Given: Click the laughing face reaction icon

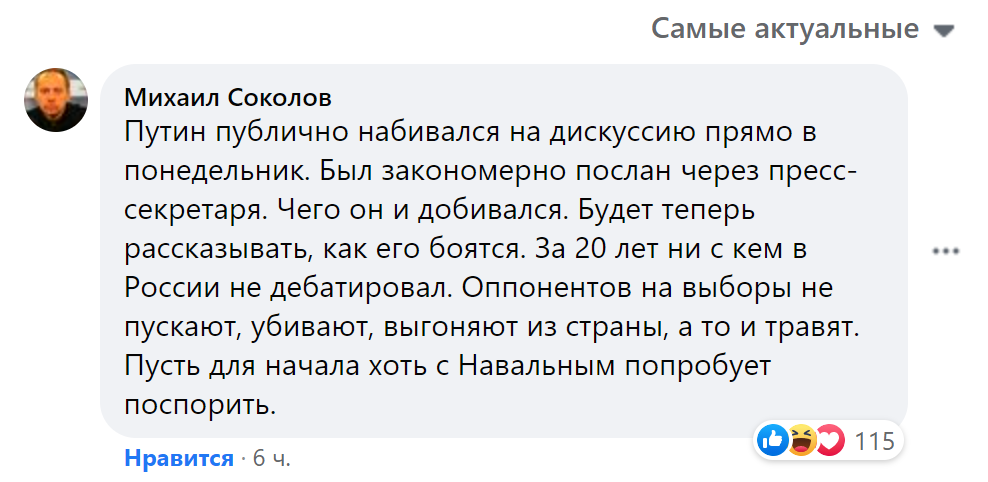Looking at the screenshot, I should click(x=801, y=440).
